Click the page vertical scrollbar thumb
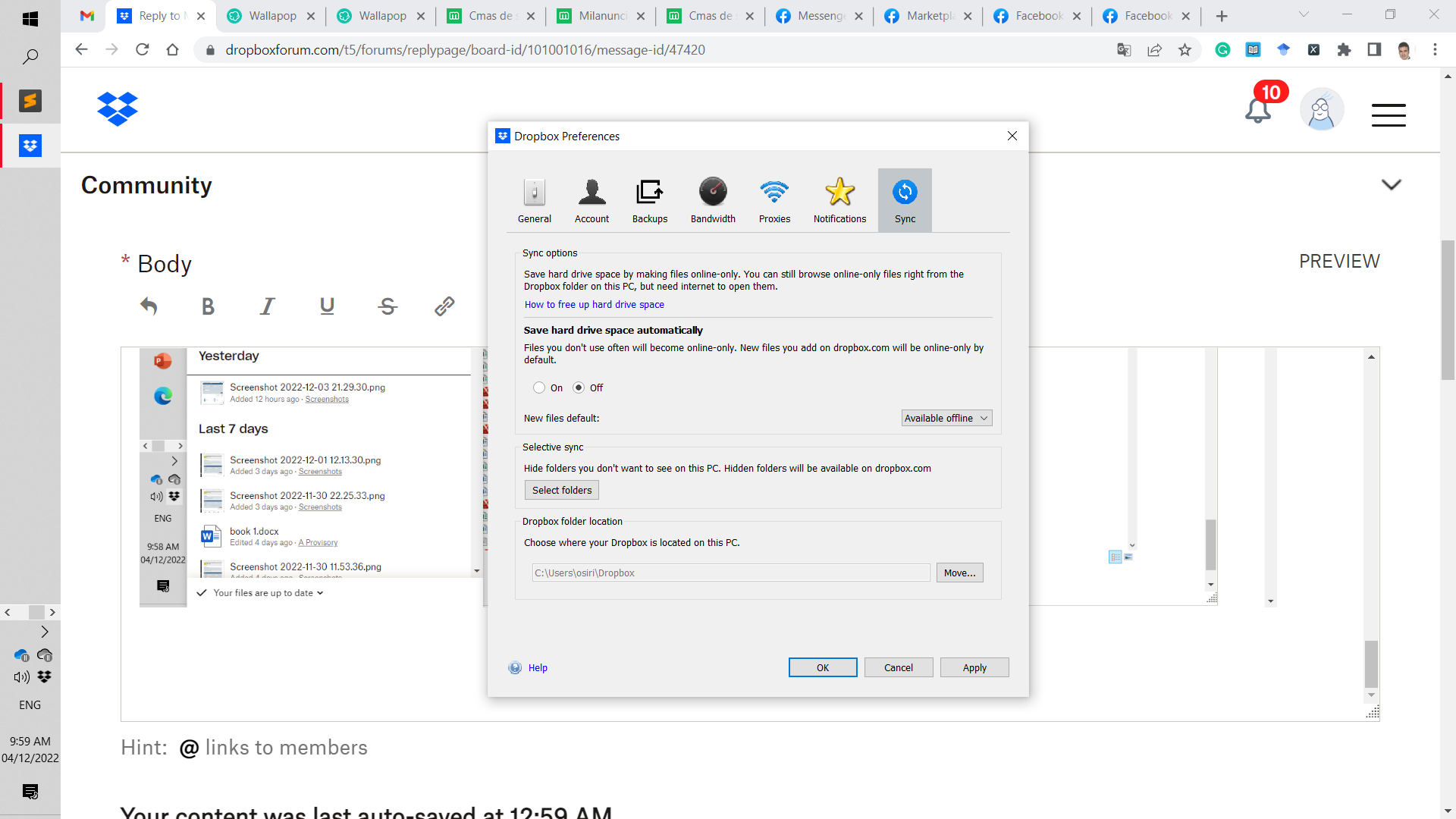 1448,309
